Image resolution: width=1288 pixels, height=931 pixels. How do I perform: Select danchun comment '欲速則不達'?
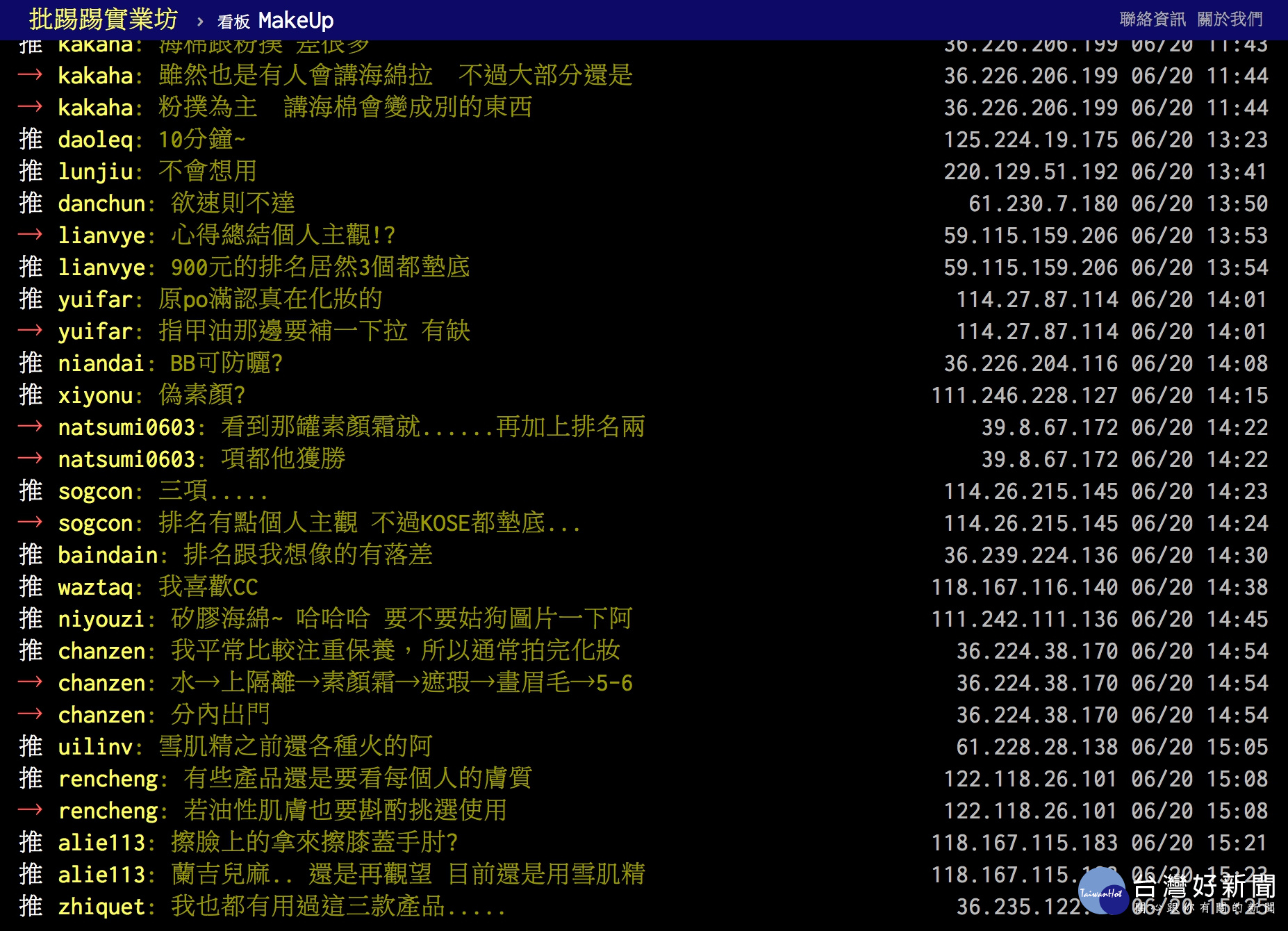tap(233, 204)
